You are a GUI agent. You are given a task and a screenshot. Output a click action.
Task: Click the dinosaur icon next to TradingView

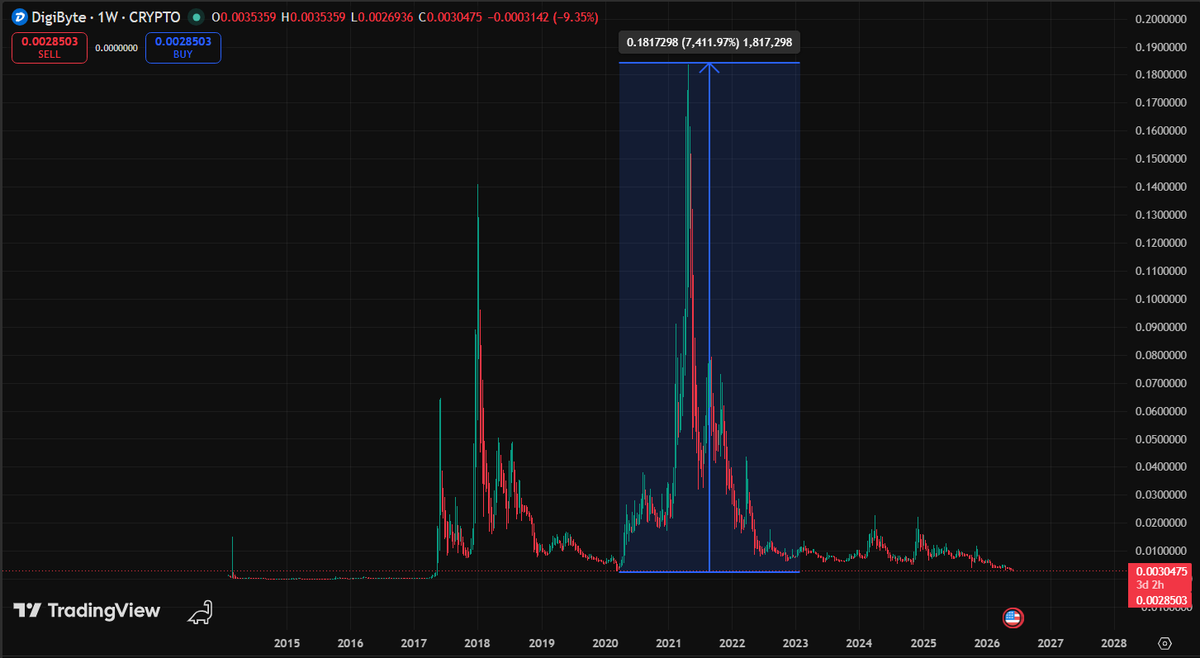(x=203, y=613)
